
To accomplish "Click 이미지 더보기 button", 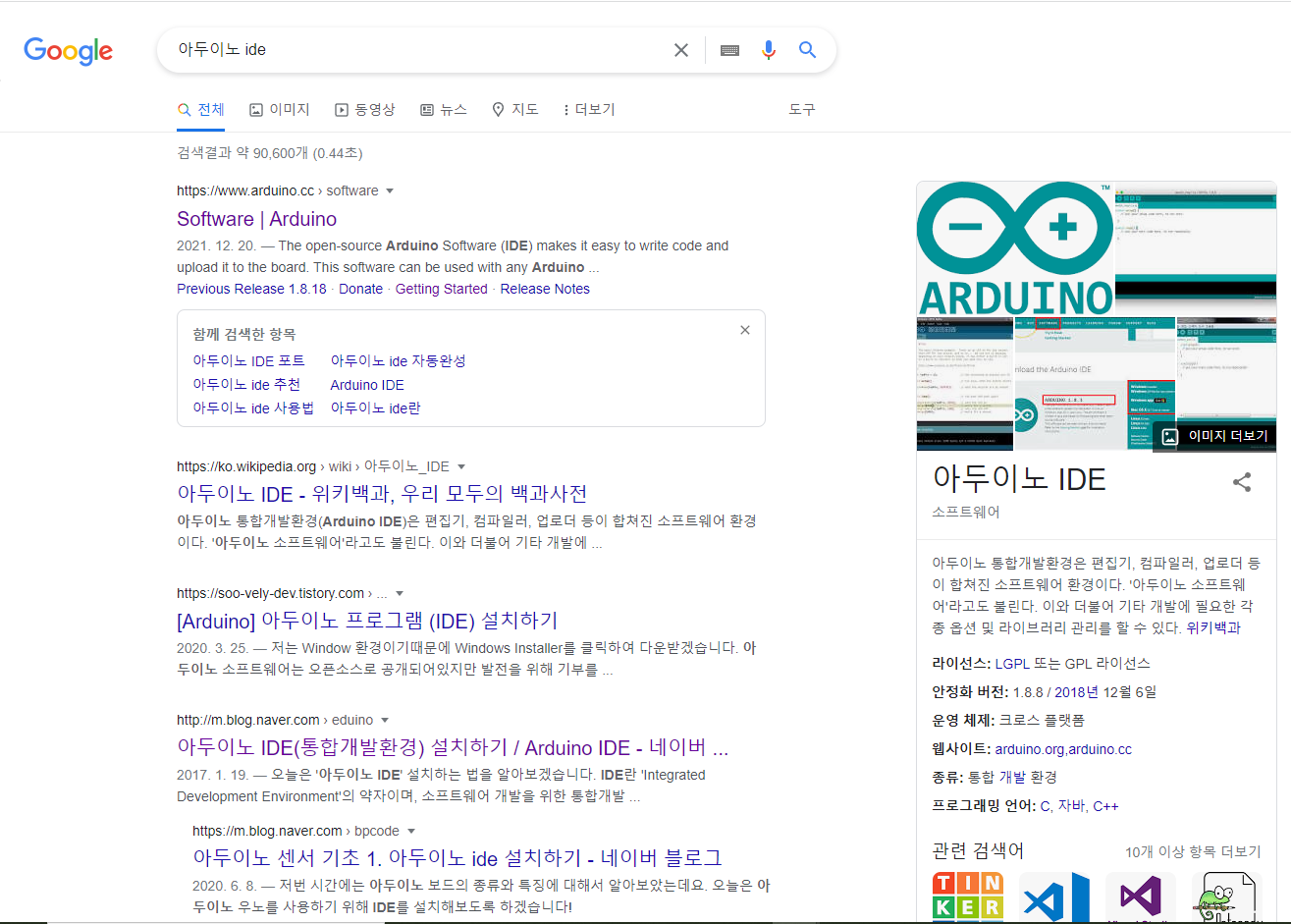I will coord(1215,436).
